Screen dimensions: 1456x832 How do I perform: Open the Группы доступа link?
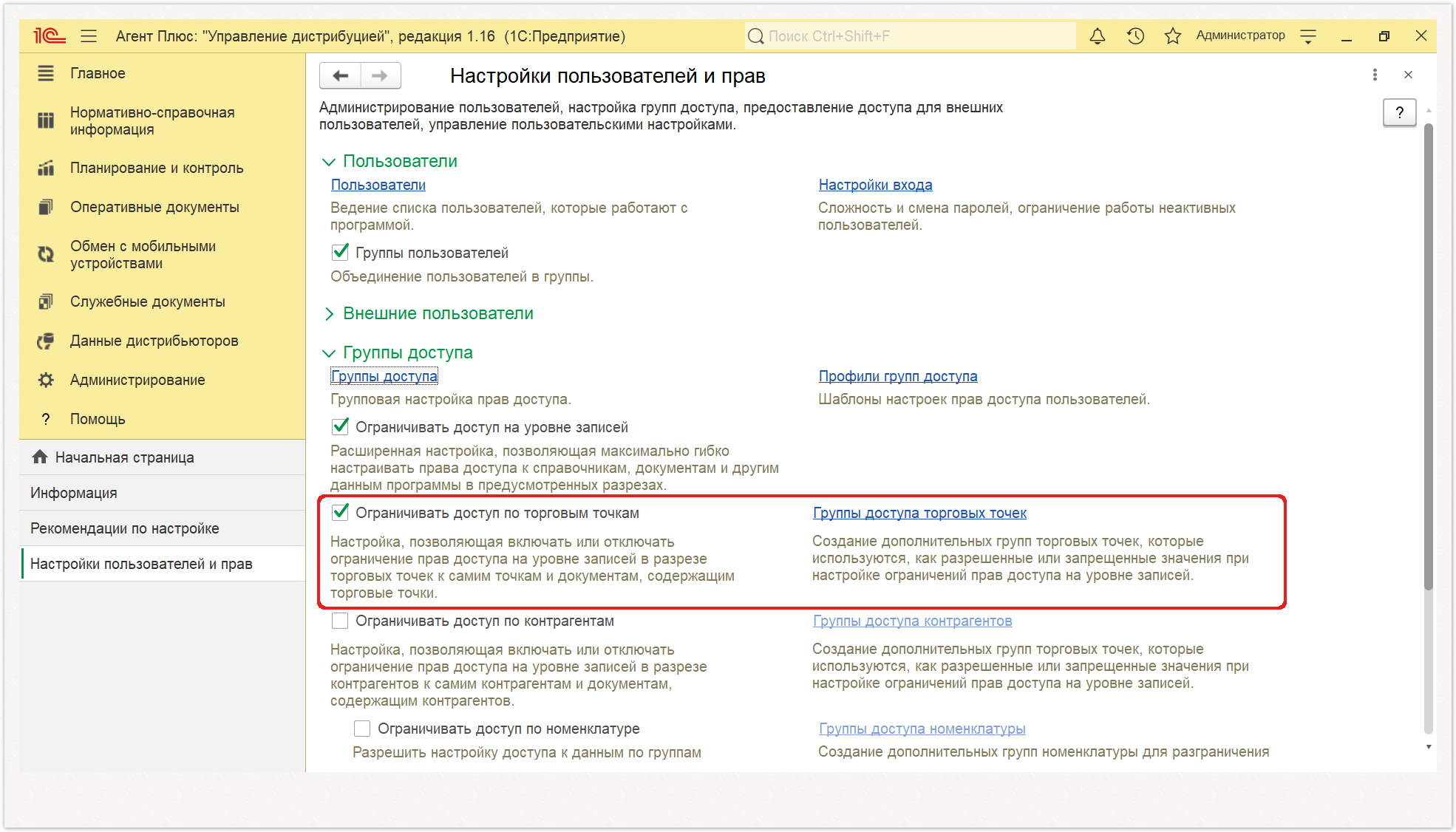384,376
